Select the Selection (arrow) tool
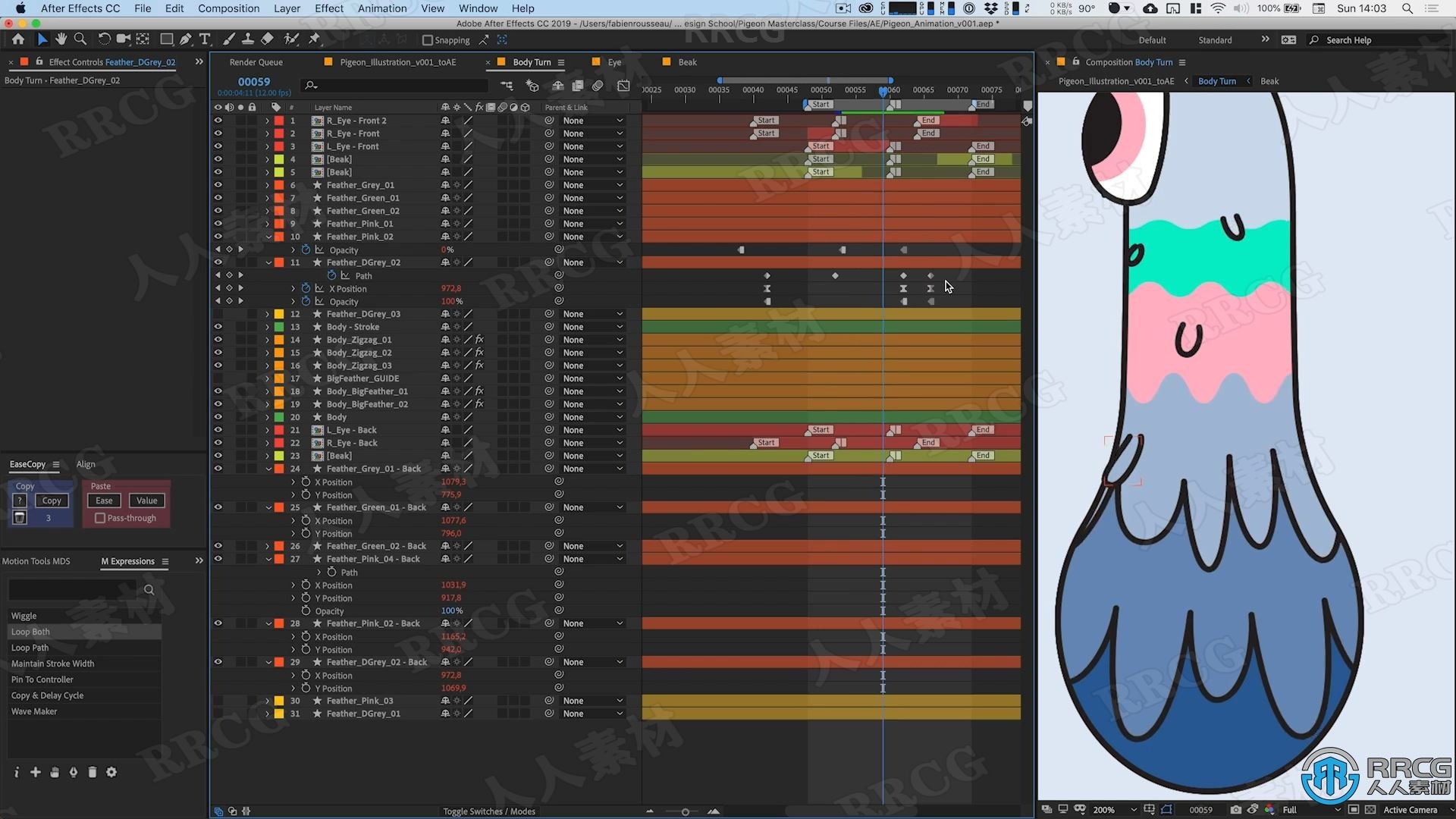Screen dimensions: 1456x819 click(x=42, y=39)
